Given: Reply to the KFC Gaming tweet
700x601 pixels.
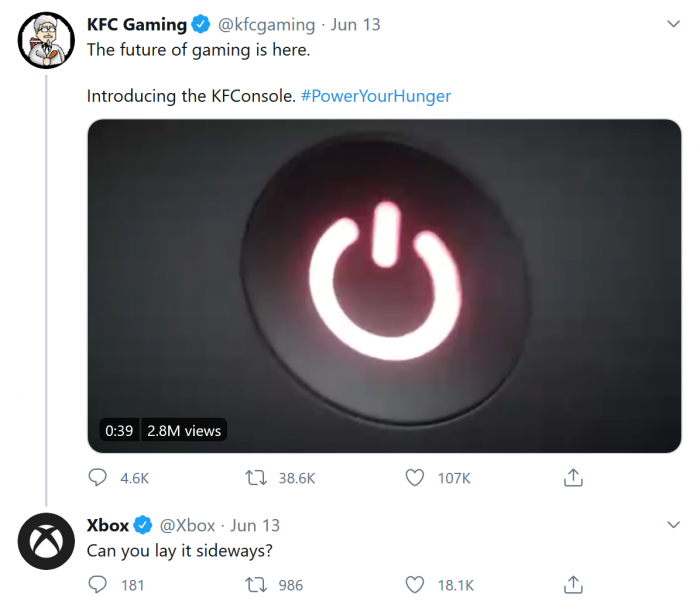Looking at the screenshot, I should tap(98, 478).
